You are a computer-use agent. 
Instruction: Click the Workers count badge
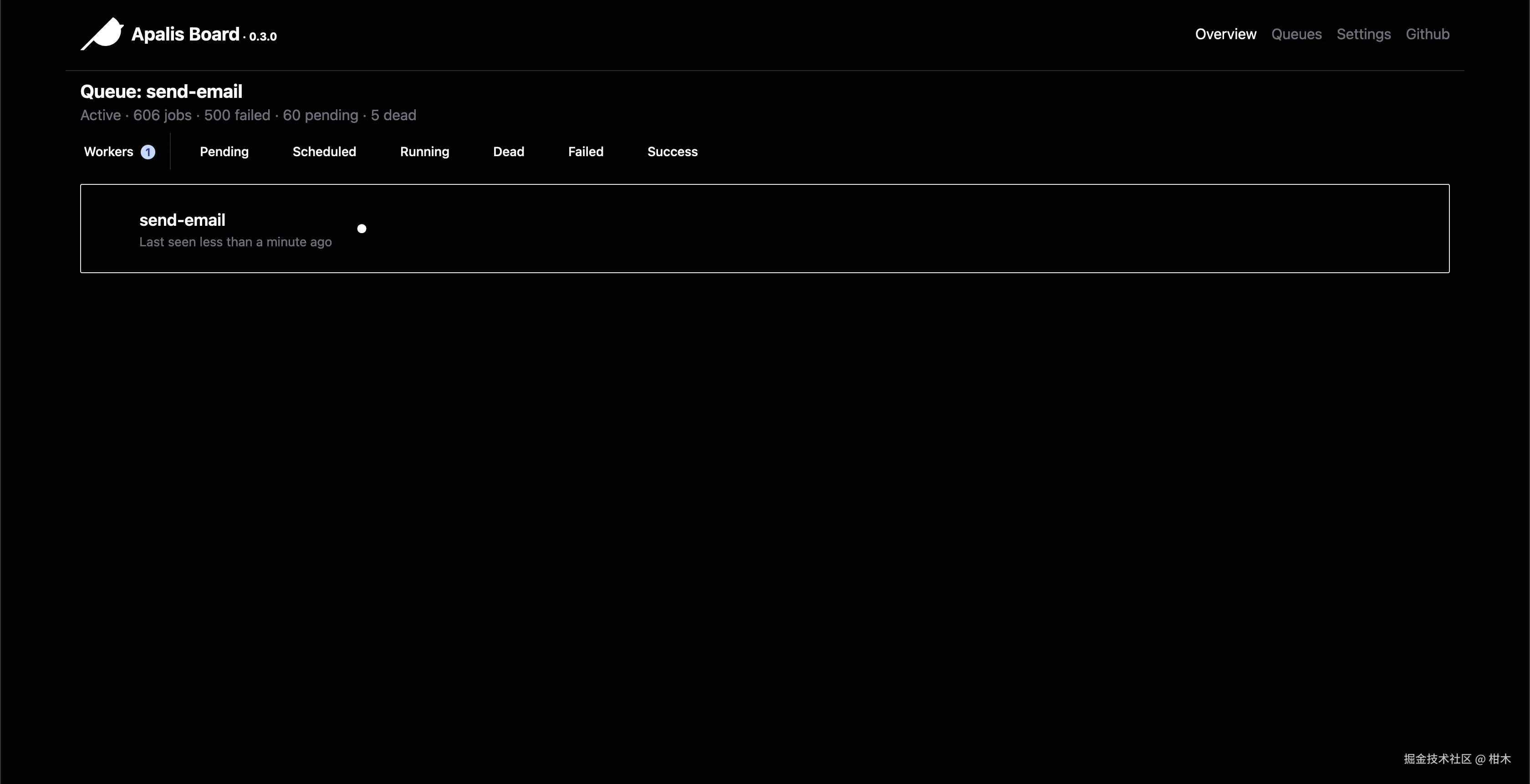pyautogui.click(x=148, y=152)
